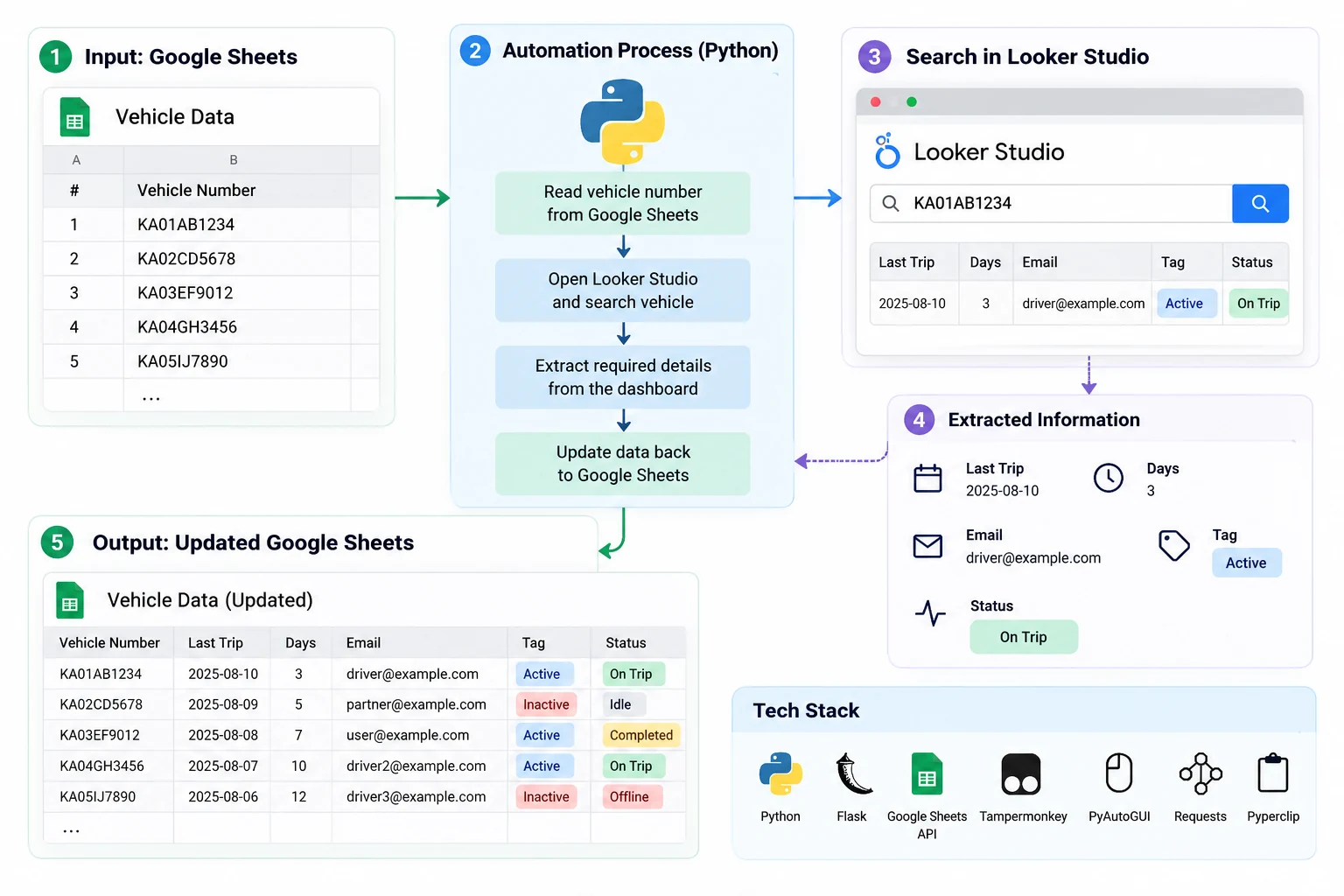Select KA03EF9012 in the input Vehicle Data sheet

[185, 293]
